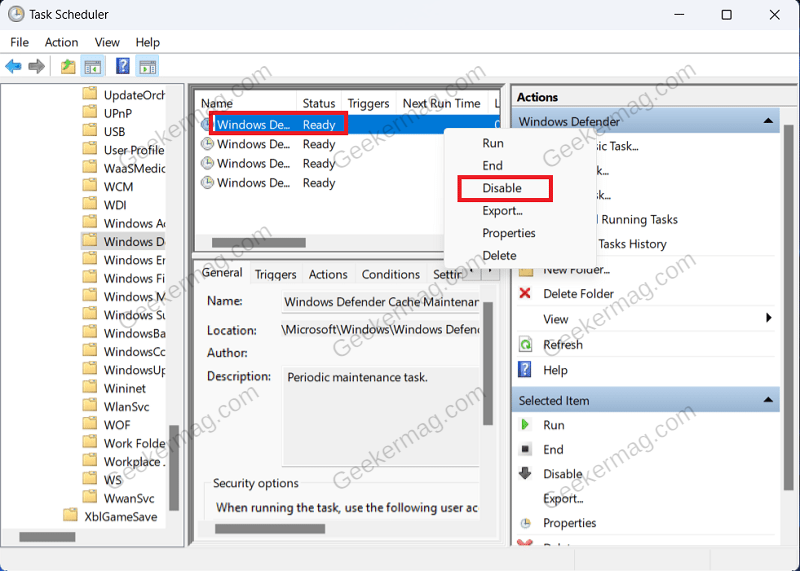Click the task list horizontal scrollbar
Viewport: 800px width, 571px height.
(259, 242)
